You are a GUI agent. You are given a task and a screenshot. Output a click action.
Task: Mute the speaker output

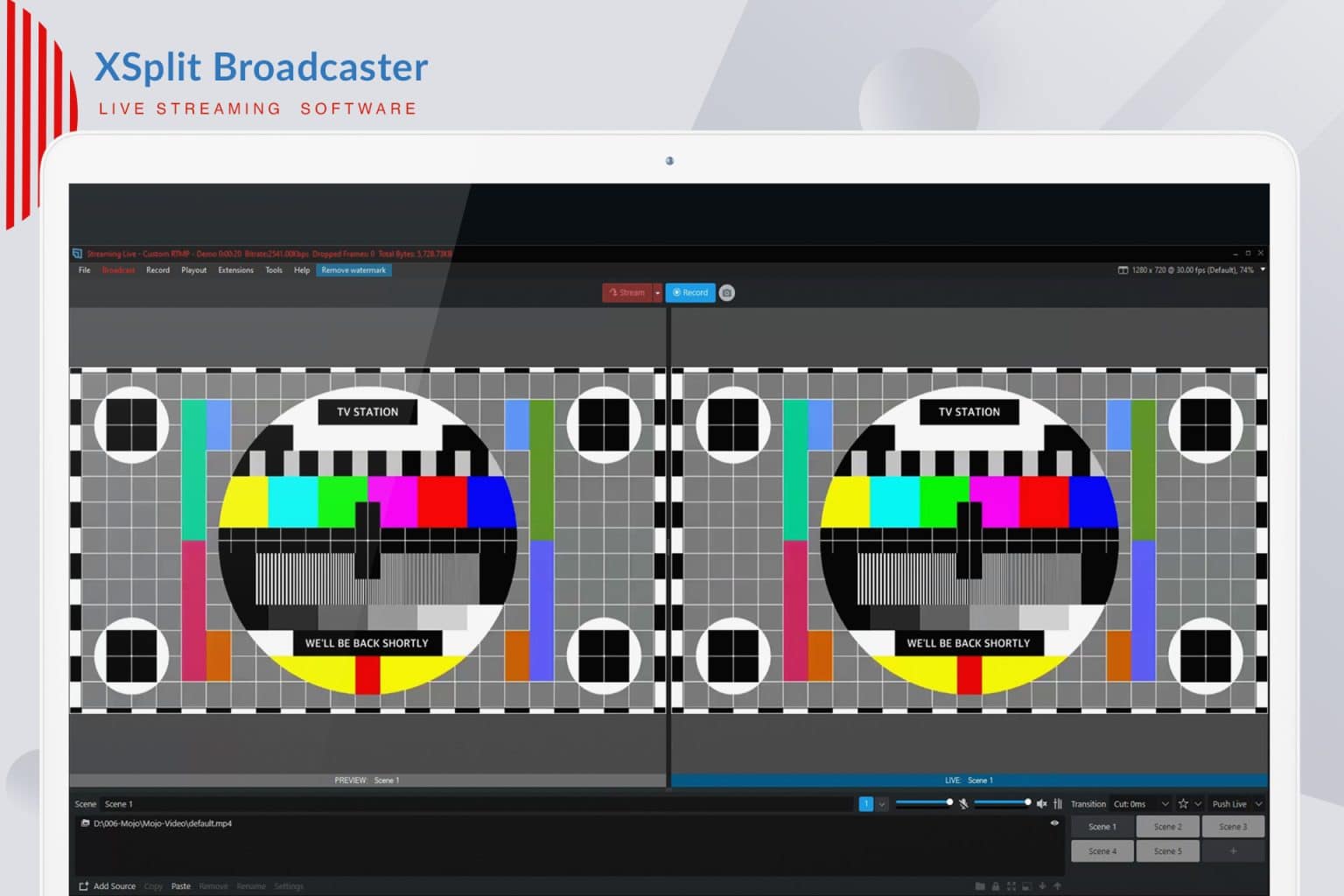coord(1042,803)
